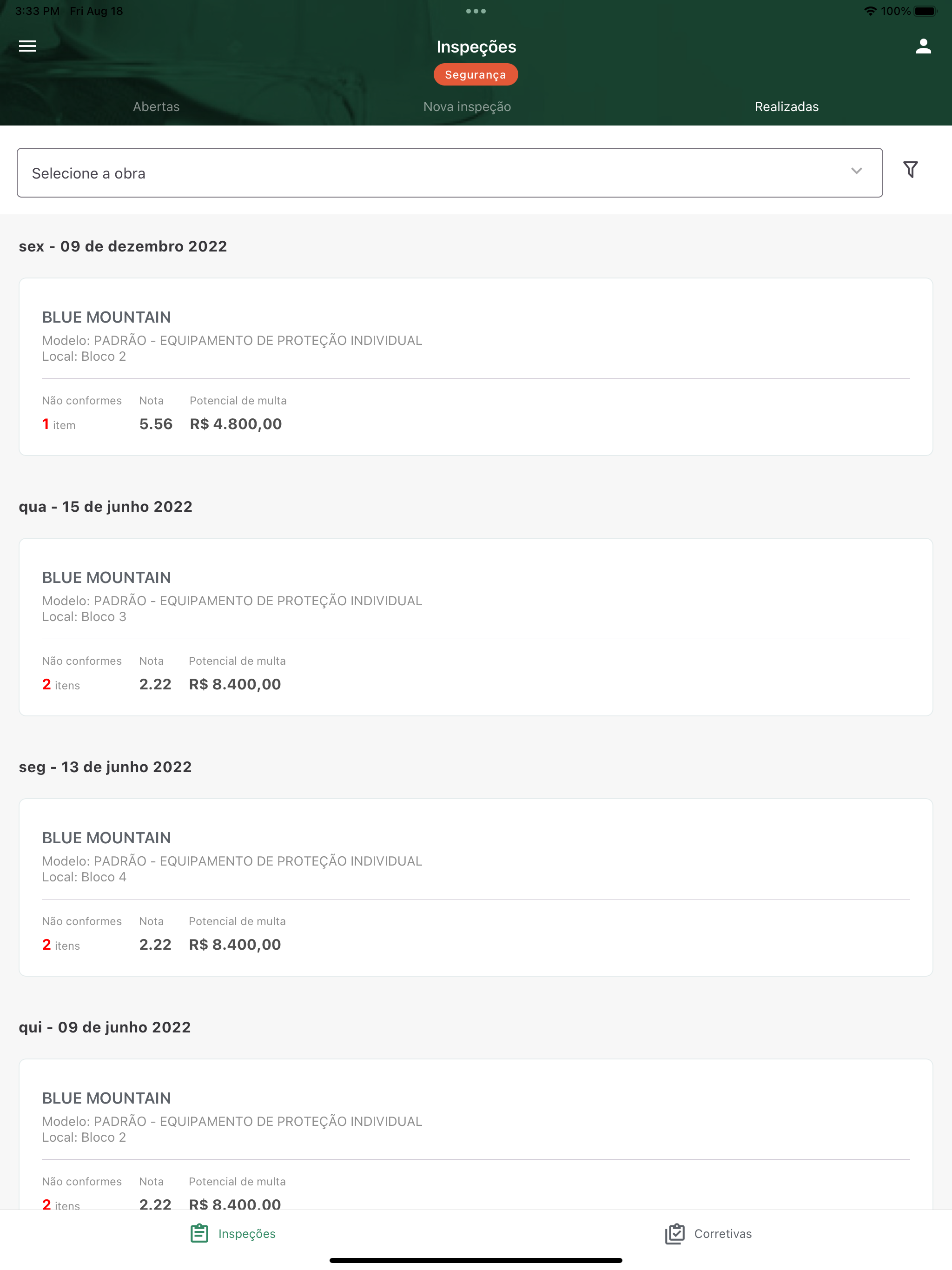This screenshot has width=952, height=1270.
Task: Open the filter funnel icon
Action: coord(910,169)
